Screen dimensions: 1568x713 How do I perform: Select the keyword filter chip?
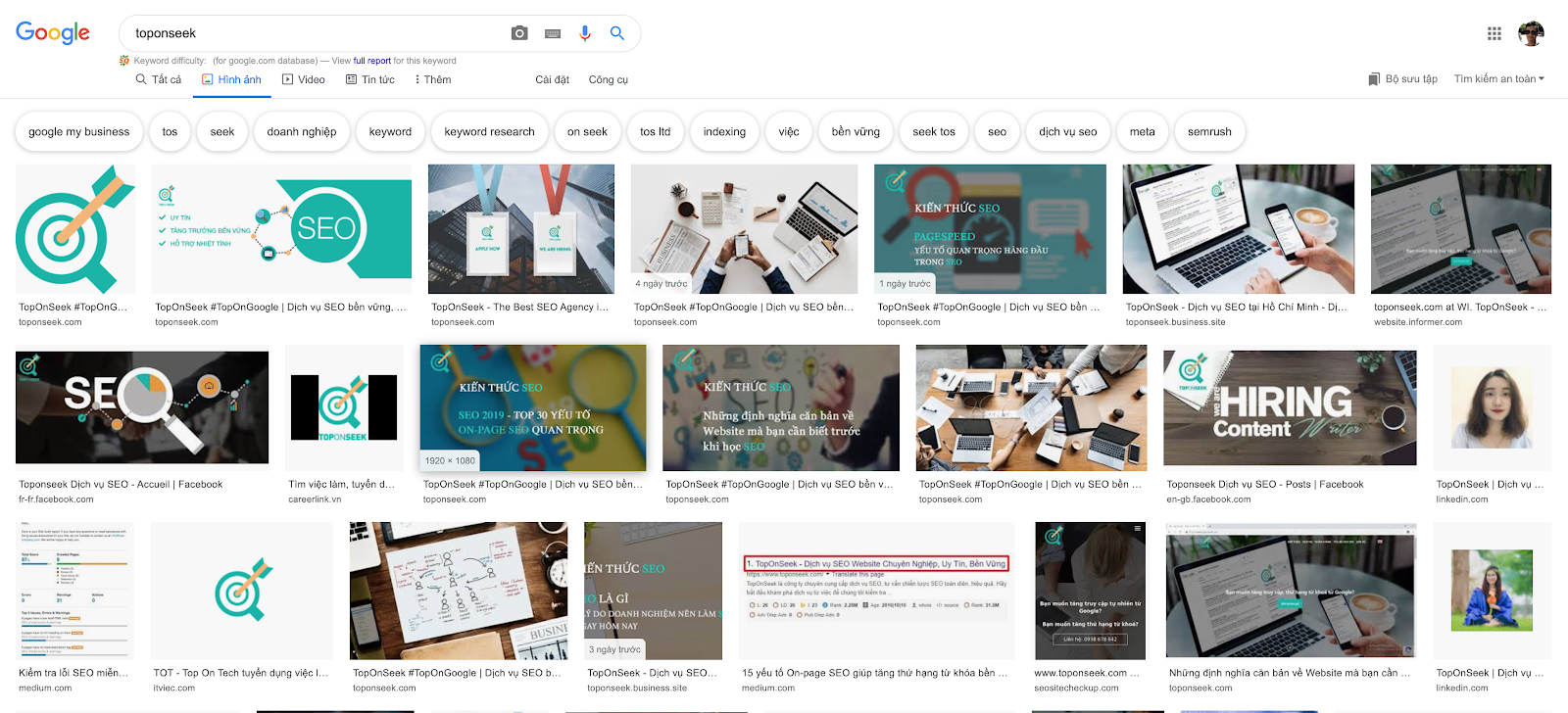click(x=390, y=131)
